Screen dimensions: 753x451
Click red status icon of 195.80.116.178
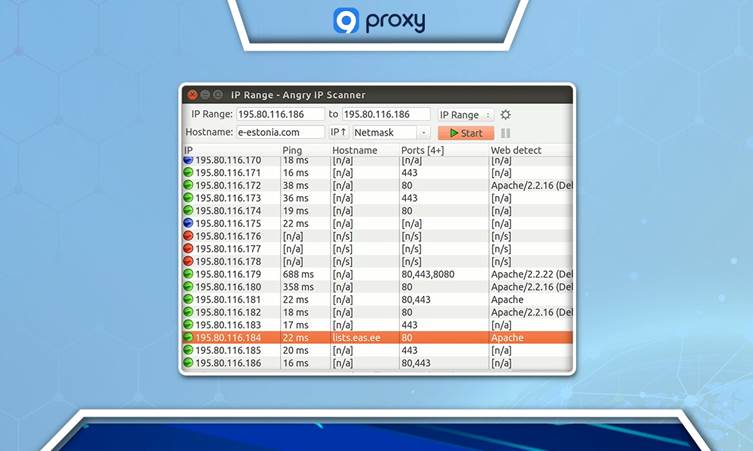click(x=188, y=261)
